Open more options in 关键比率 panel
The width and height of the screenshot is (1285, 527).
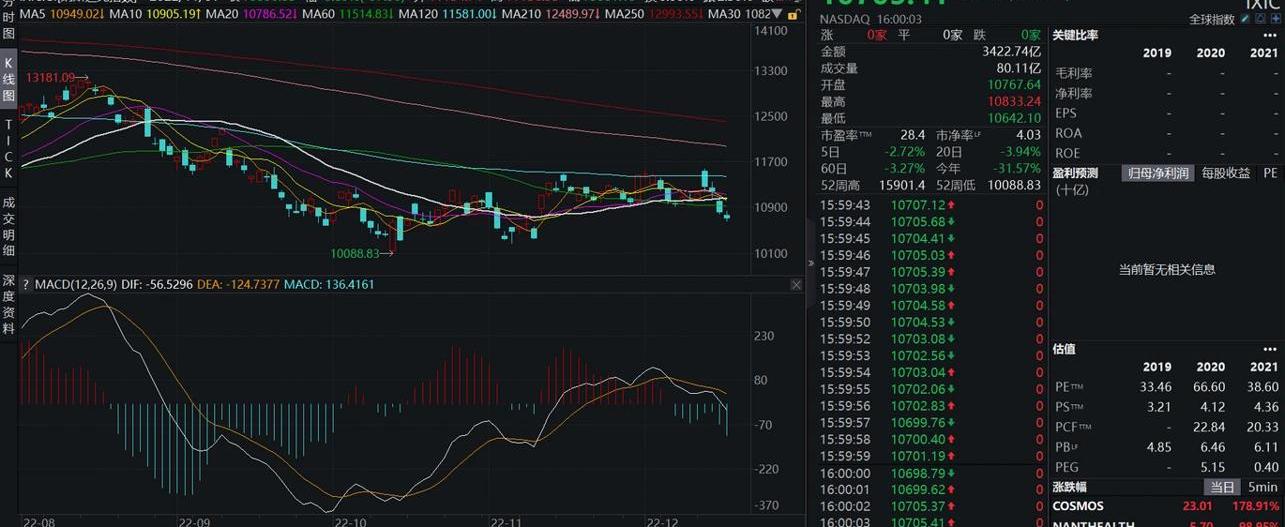1270,35
